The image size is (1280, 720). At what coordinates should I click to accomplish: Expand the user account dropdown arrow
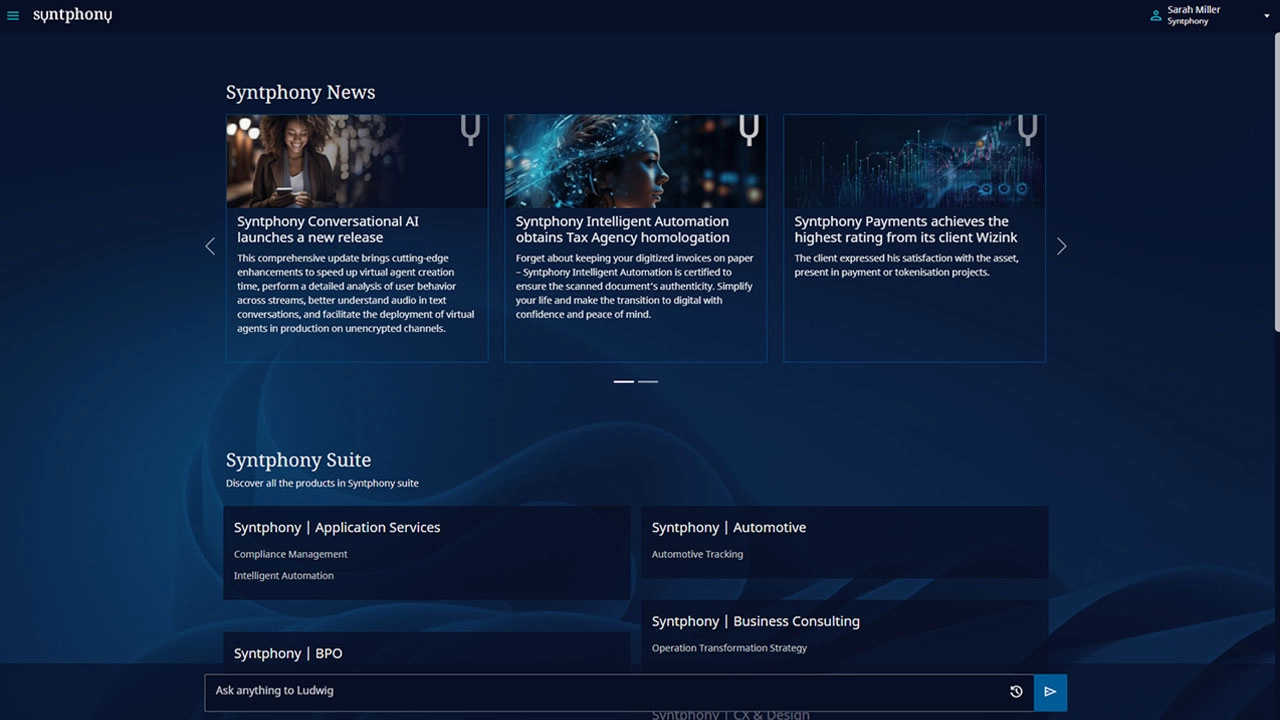[x=1266, y=16]
